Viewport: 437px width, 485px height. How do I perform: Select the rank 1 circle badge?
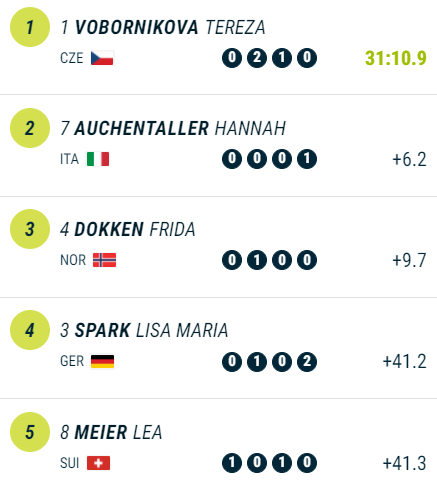pos(30,27)
